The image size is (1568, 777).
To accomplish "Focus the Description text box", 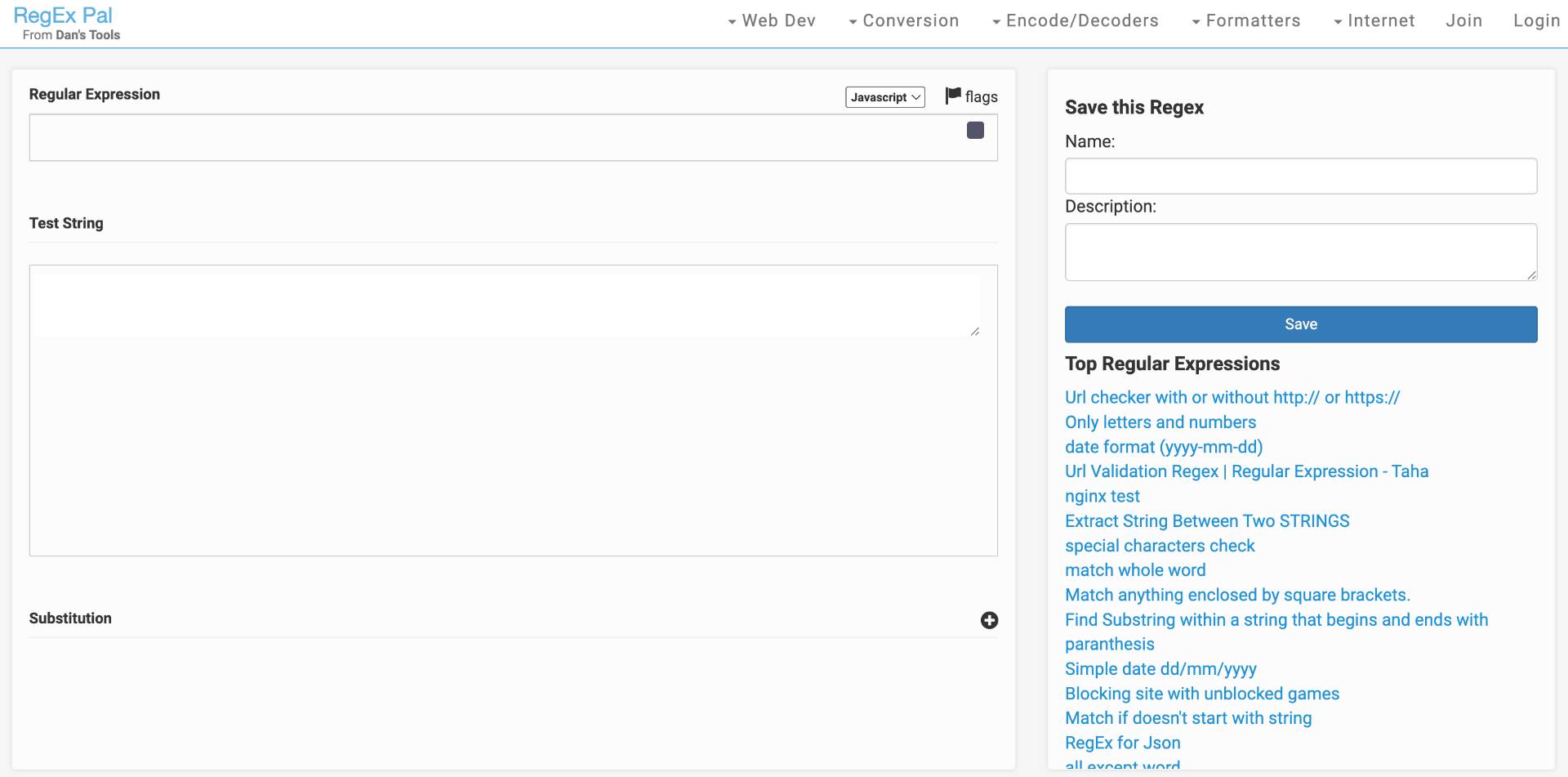I will [1300, 252].
